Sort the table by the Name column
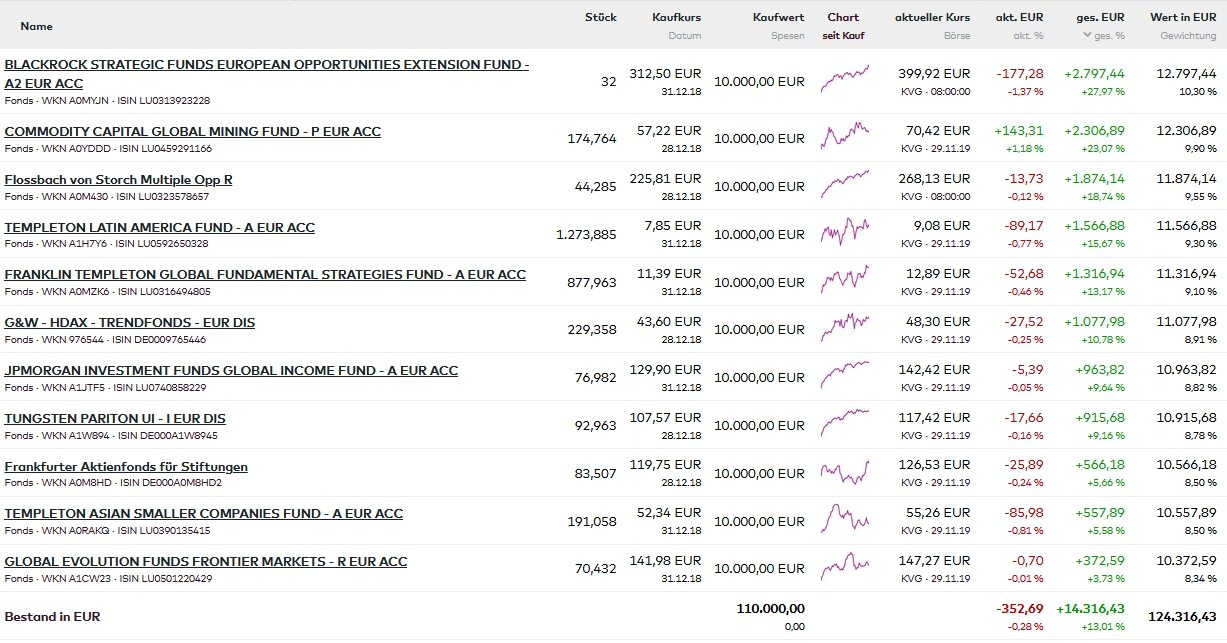Image resolution: width=1227 pixels, height=643 pixels. coord(37,26)
